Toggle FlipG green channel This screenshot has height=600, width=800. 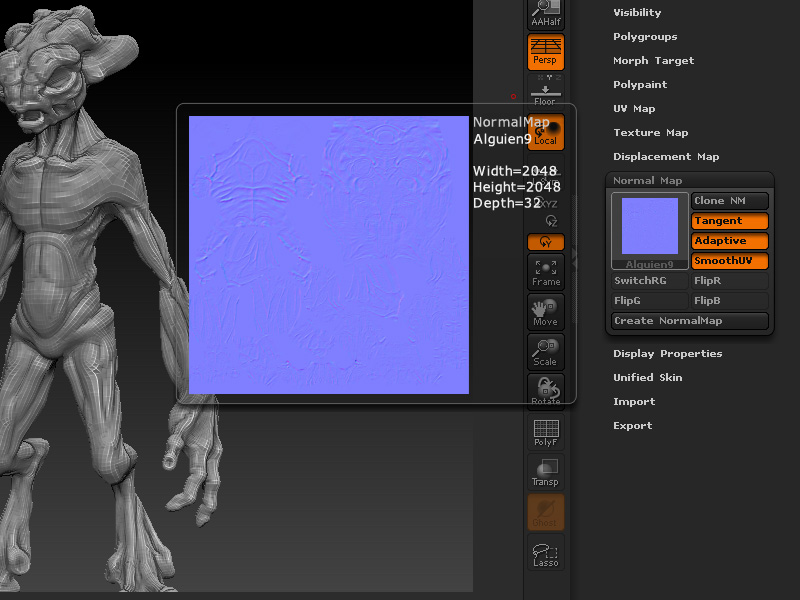click(649, 301)
